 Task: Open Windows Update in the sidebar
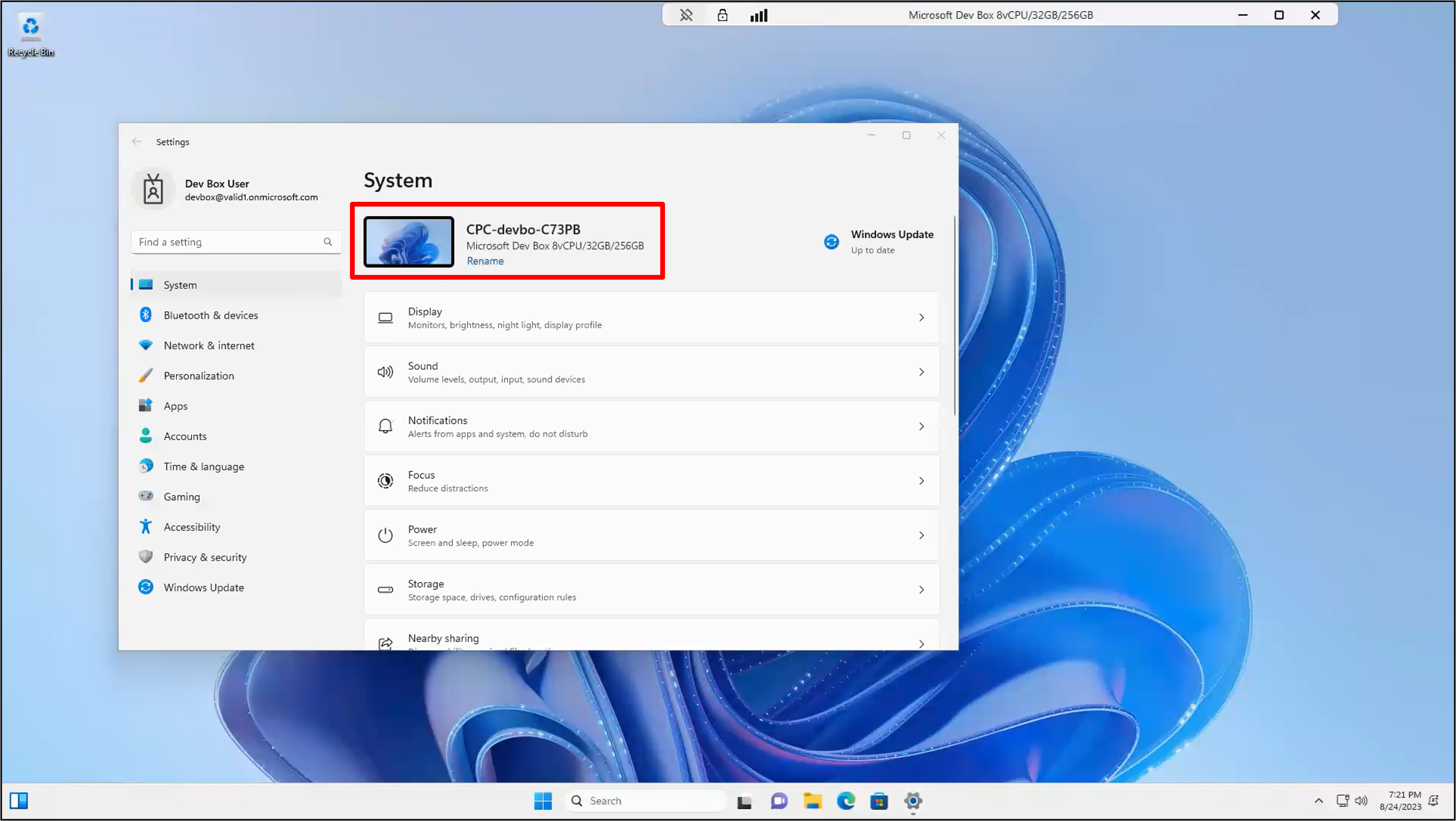236,587
